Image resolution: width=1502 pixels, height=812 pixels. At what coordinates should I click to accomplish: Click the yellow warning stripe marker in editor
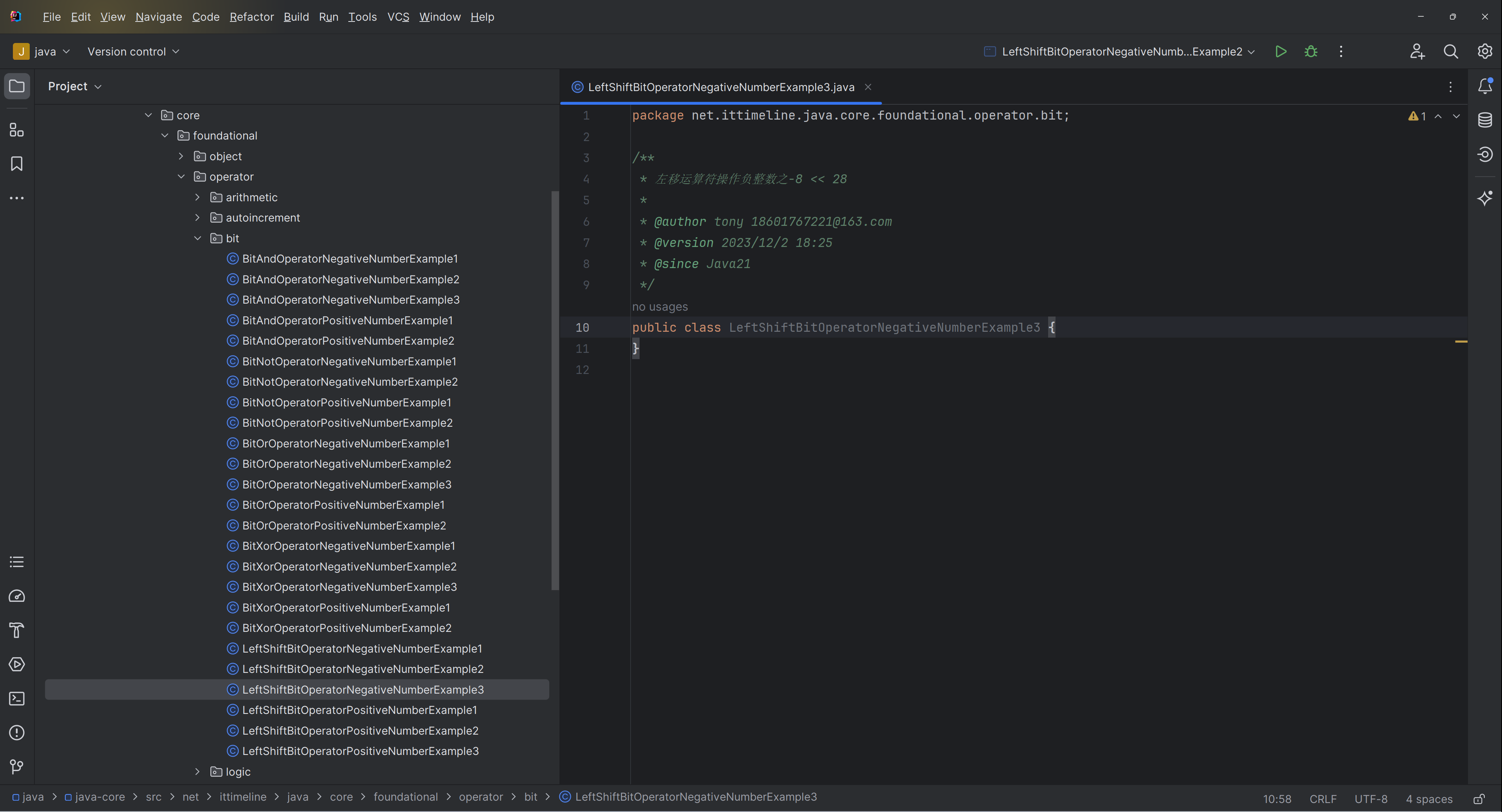[1461, 342]
